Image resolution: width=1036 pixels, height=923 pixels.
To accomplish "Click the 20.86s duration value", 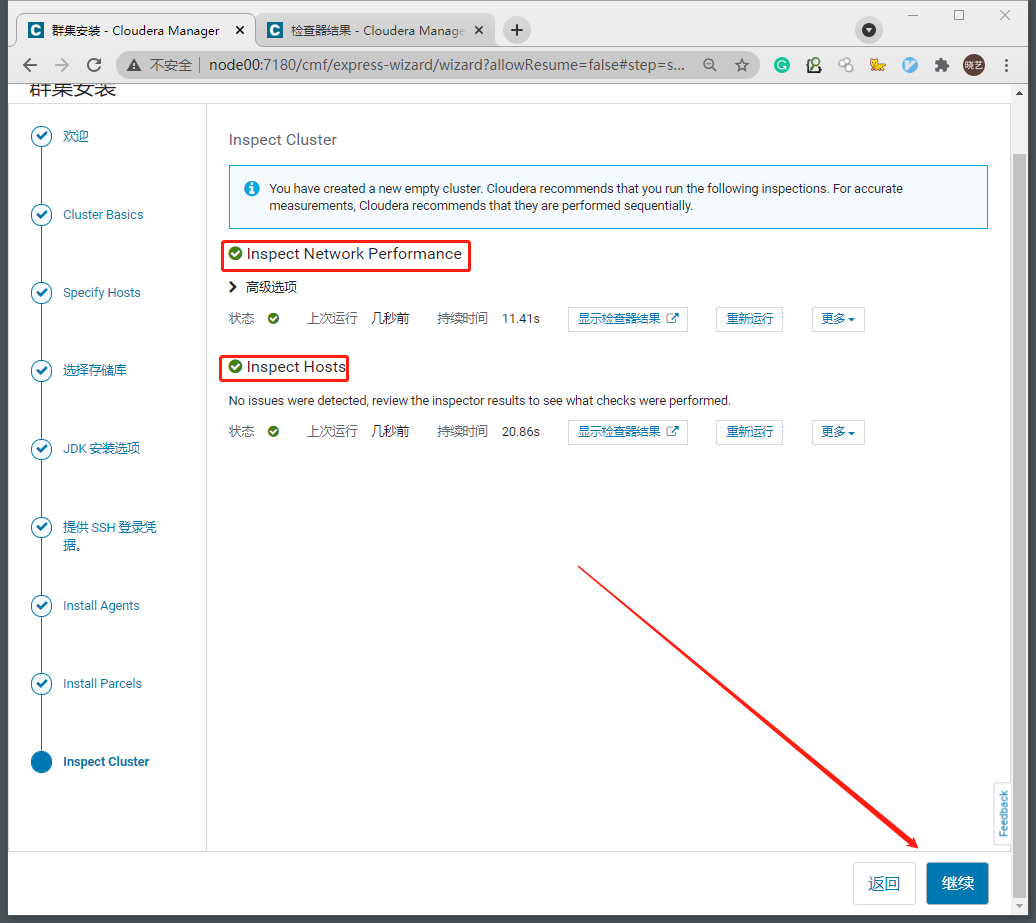I will pyautogui.click(x=521, y=432).
